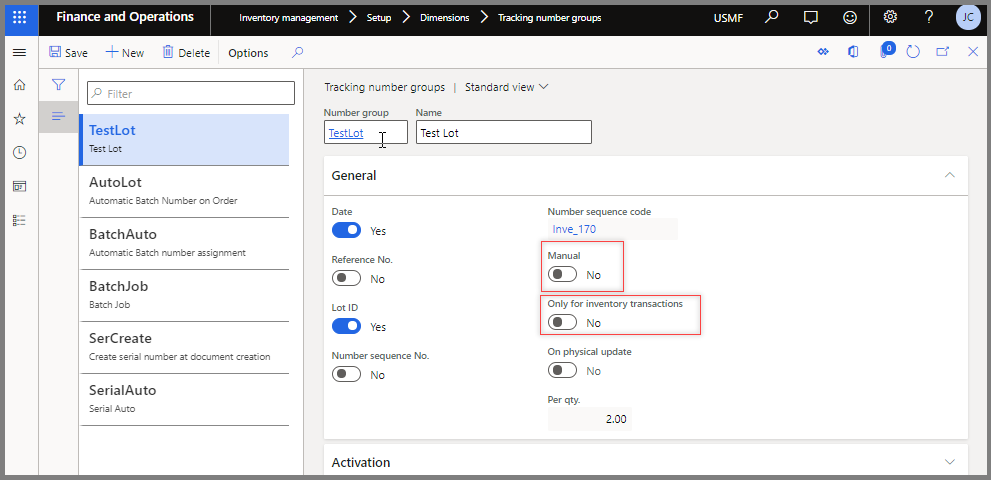Viewport: 991px width, 480px height.
Task: Open the messages chat icon
Action: [x=811, y=18]
